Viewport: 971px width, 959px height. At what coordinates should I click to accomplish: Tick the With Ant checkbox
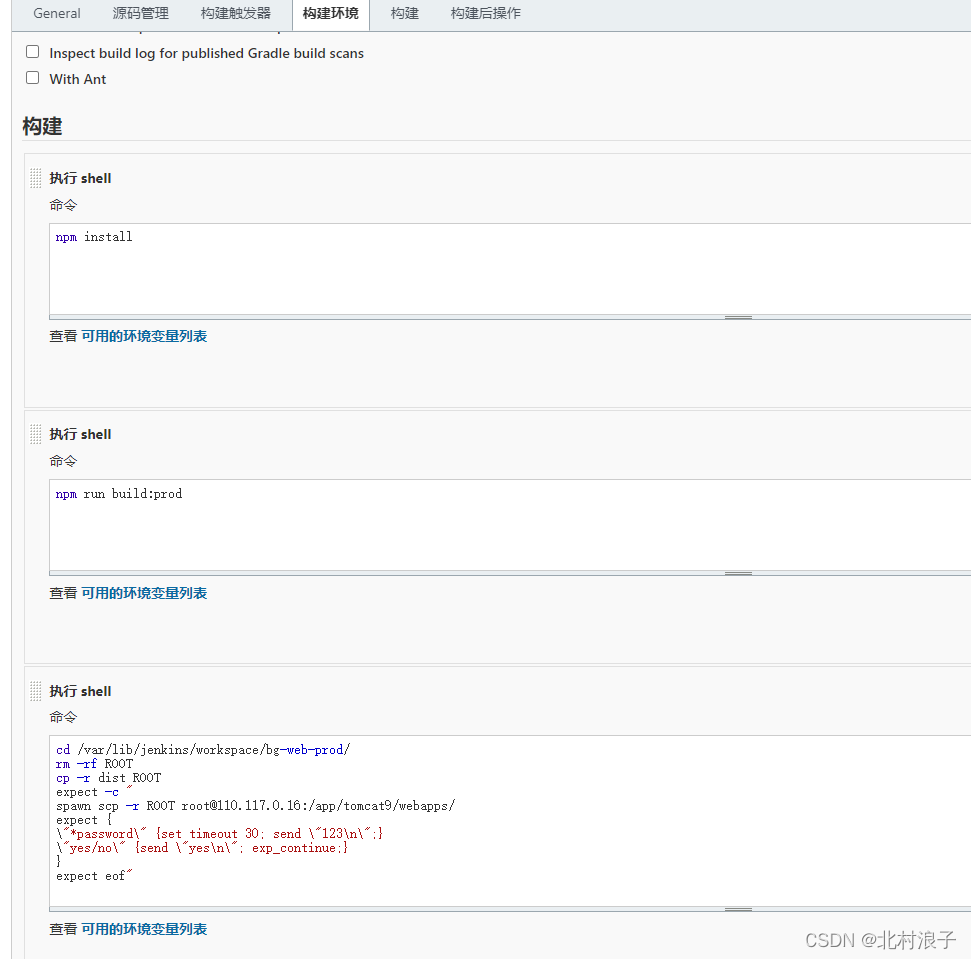click(x=32, y=78)
